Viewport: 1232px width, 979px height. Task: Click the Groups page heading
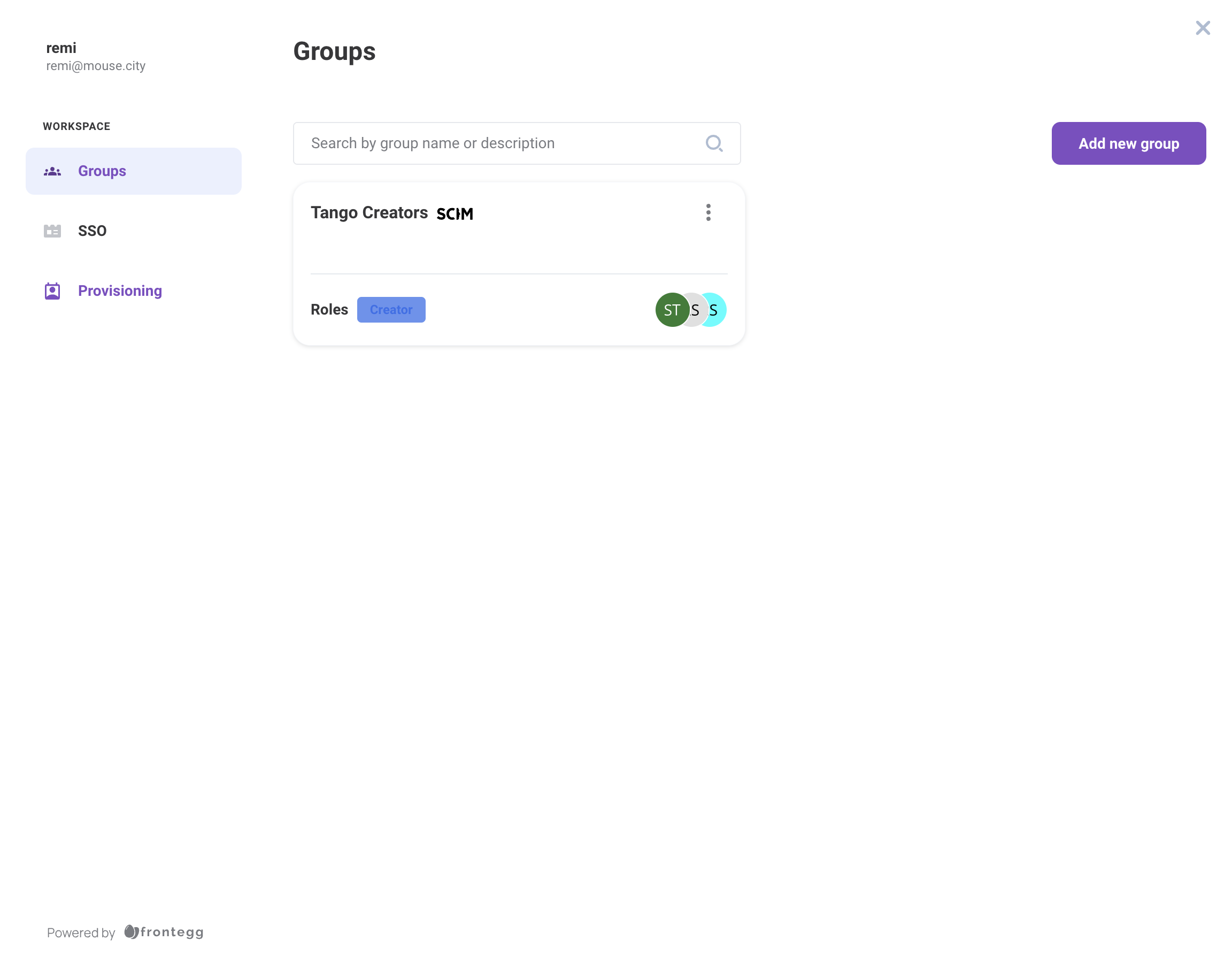tap(334, 51)
